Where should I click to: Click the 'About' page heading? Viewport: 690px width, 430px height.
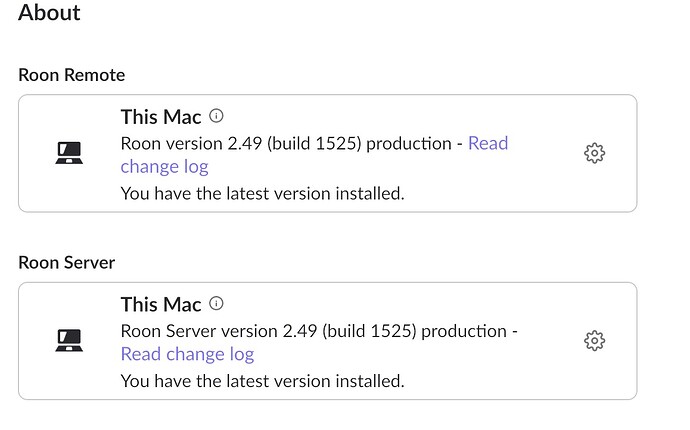pos(49,12)
